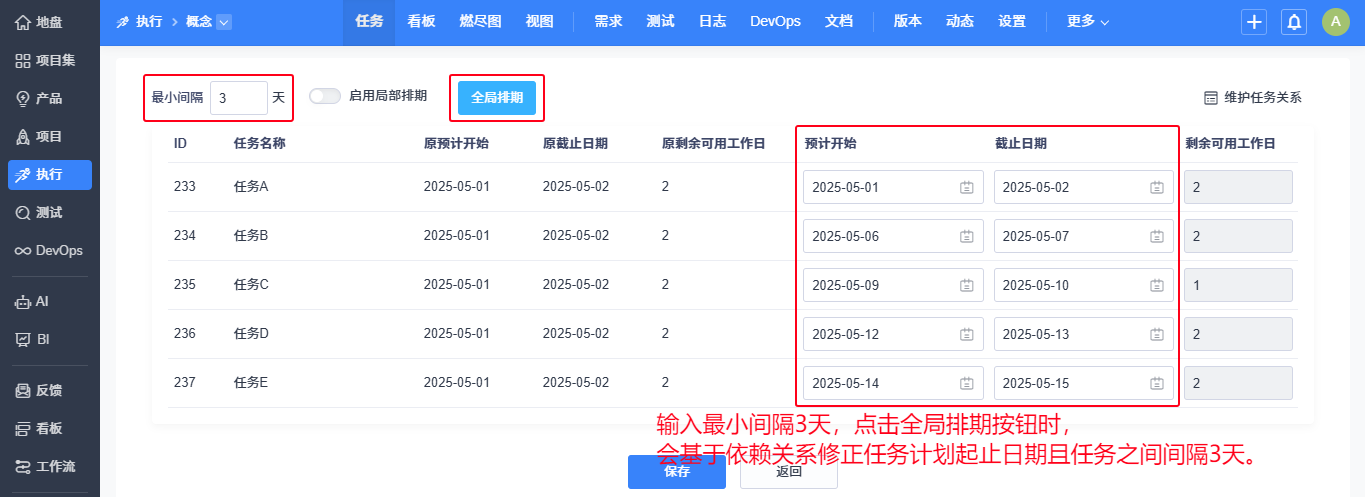Click the user avatar icon A
This screenshot has width=1365, height=497.
coord(1336,22)
